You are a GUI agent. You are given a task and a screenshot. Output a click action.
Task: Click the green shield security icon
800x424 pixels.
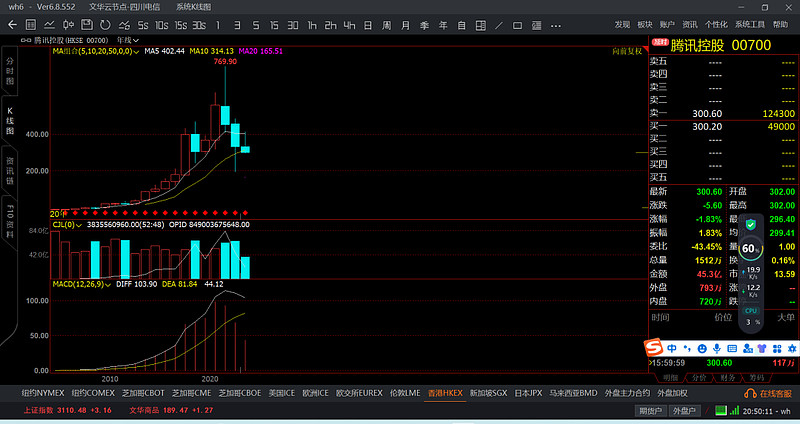point(751,224)
